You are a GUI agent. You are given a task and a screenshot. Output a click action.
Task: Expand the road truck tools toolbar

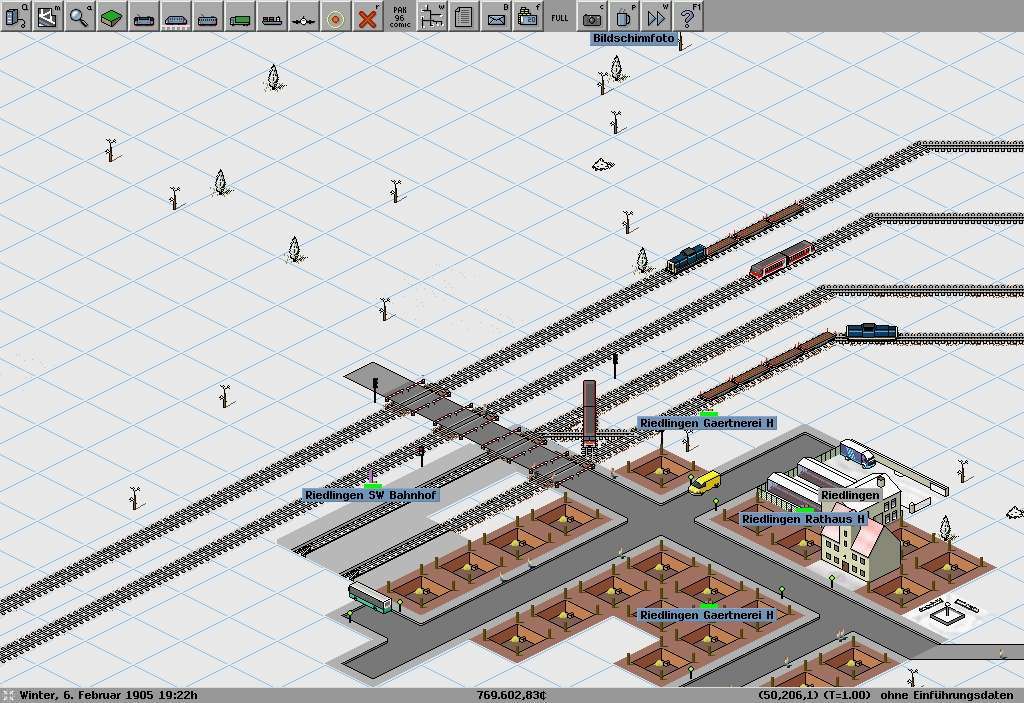[x=240, y=16]
